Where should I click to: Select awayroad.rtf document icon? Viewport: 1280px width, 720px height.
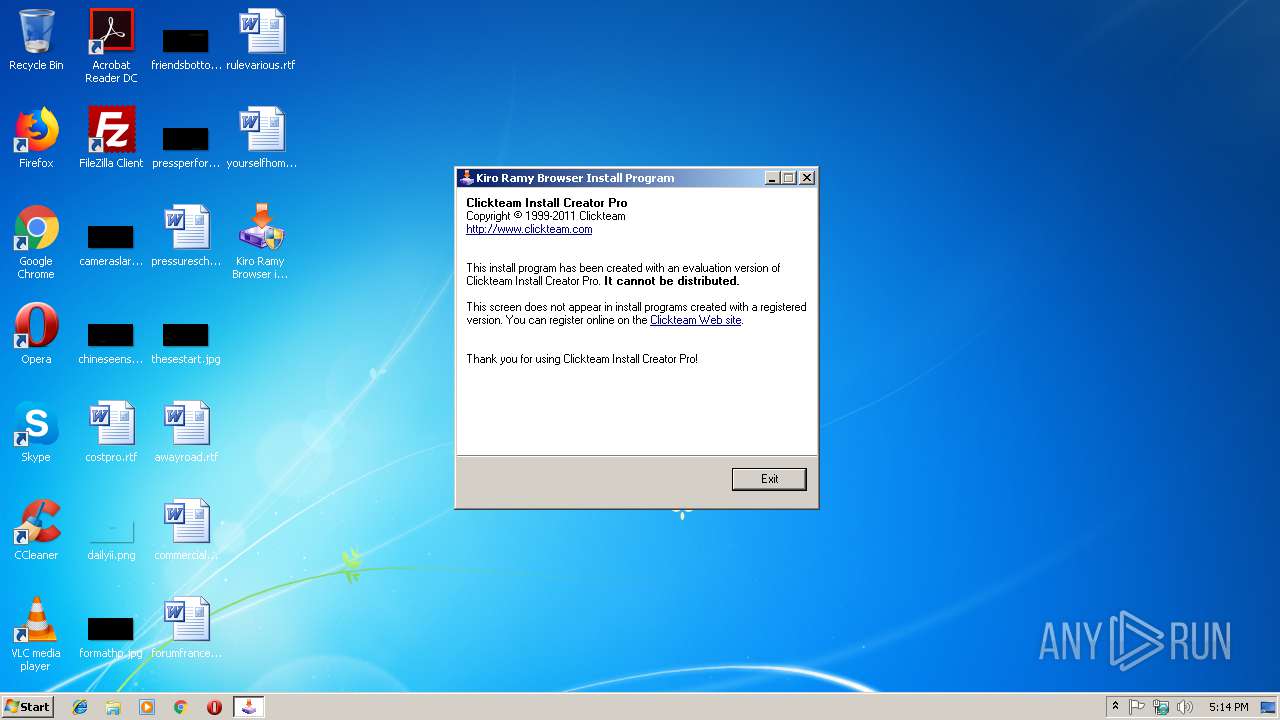coord(186,432)
